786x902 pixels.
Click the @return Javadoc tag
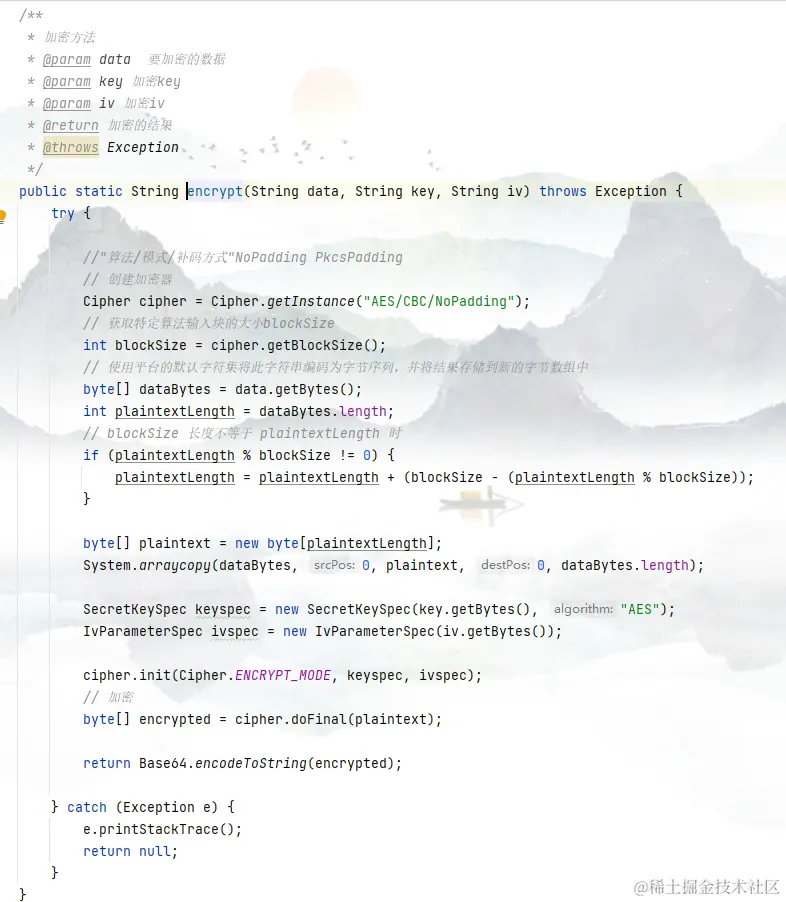point(71,125)
